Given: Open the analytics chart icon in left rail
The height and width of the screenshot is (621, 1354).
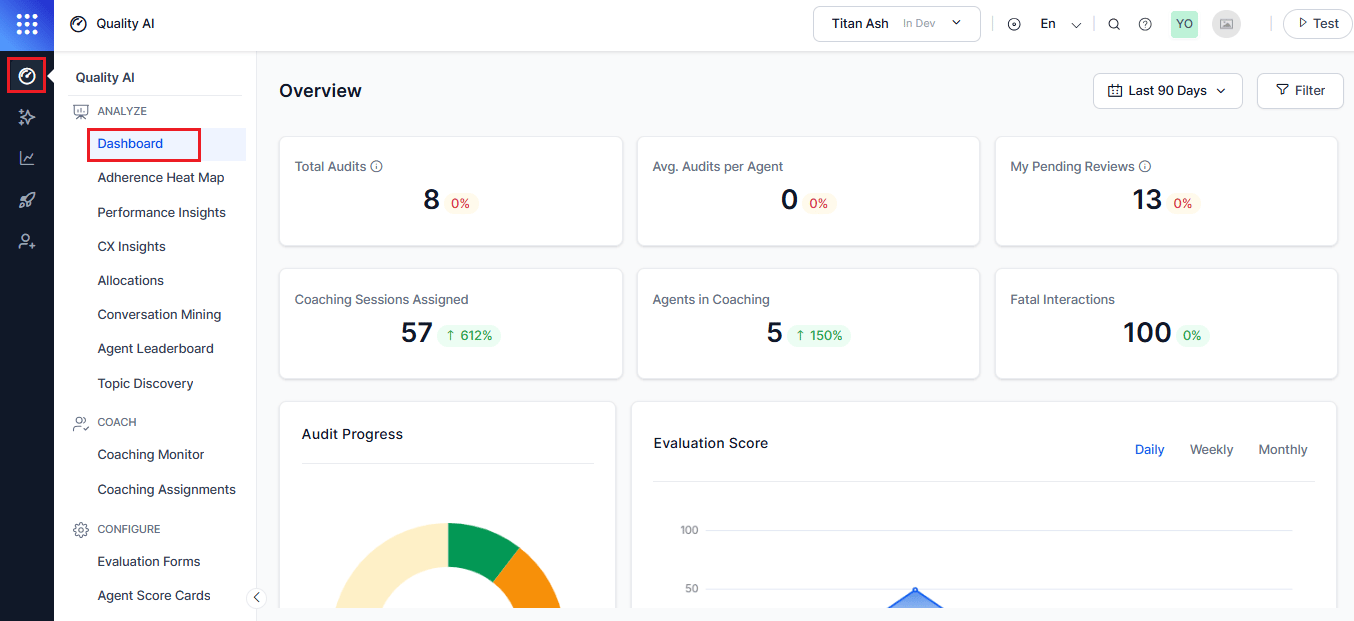Looking at the screenshot, I should click(27, 158).
